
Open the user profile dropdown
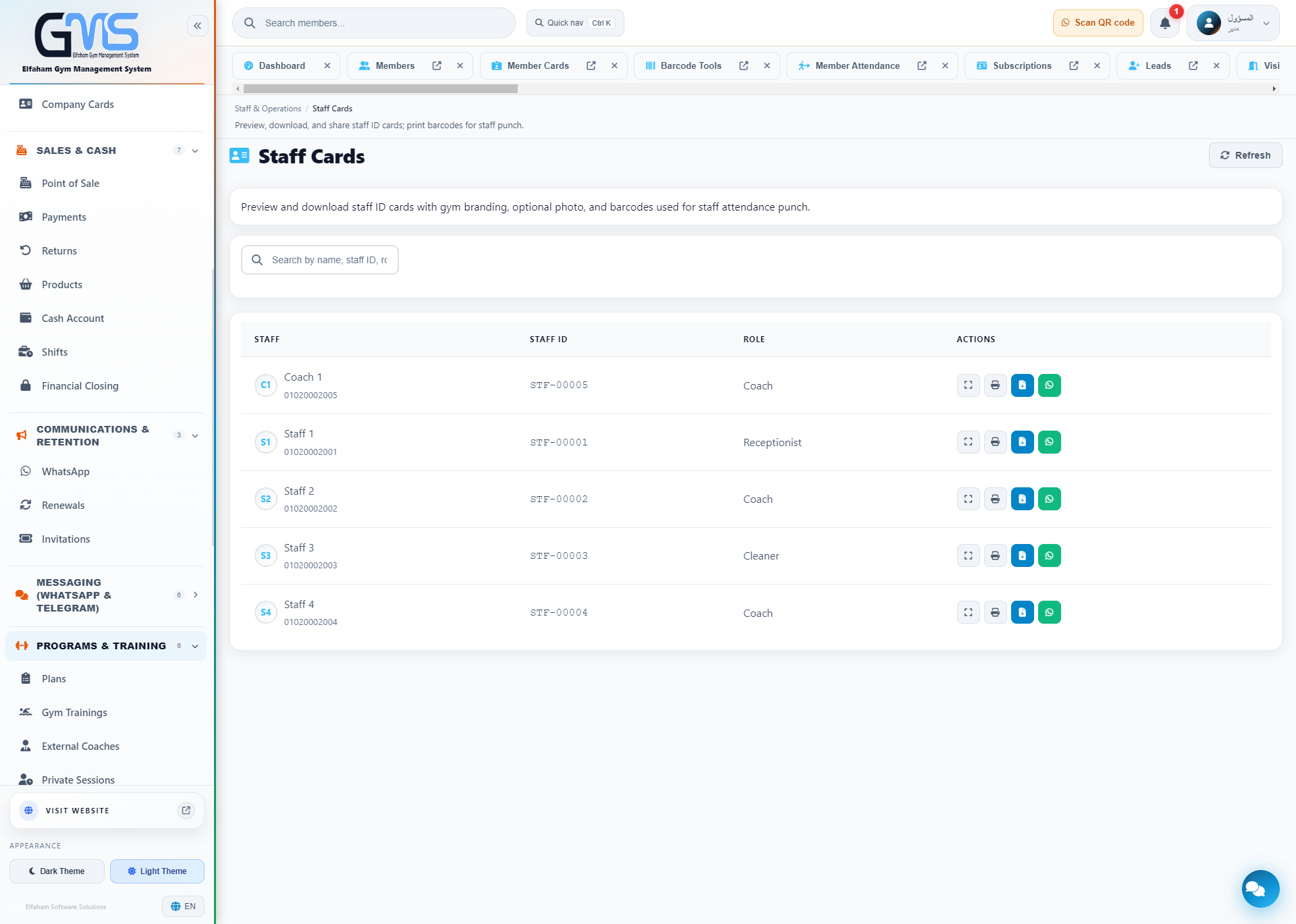1233,23
